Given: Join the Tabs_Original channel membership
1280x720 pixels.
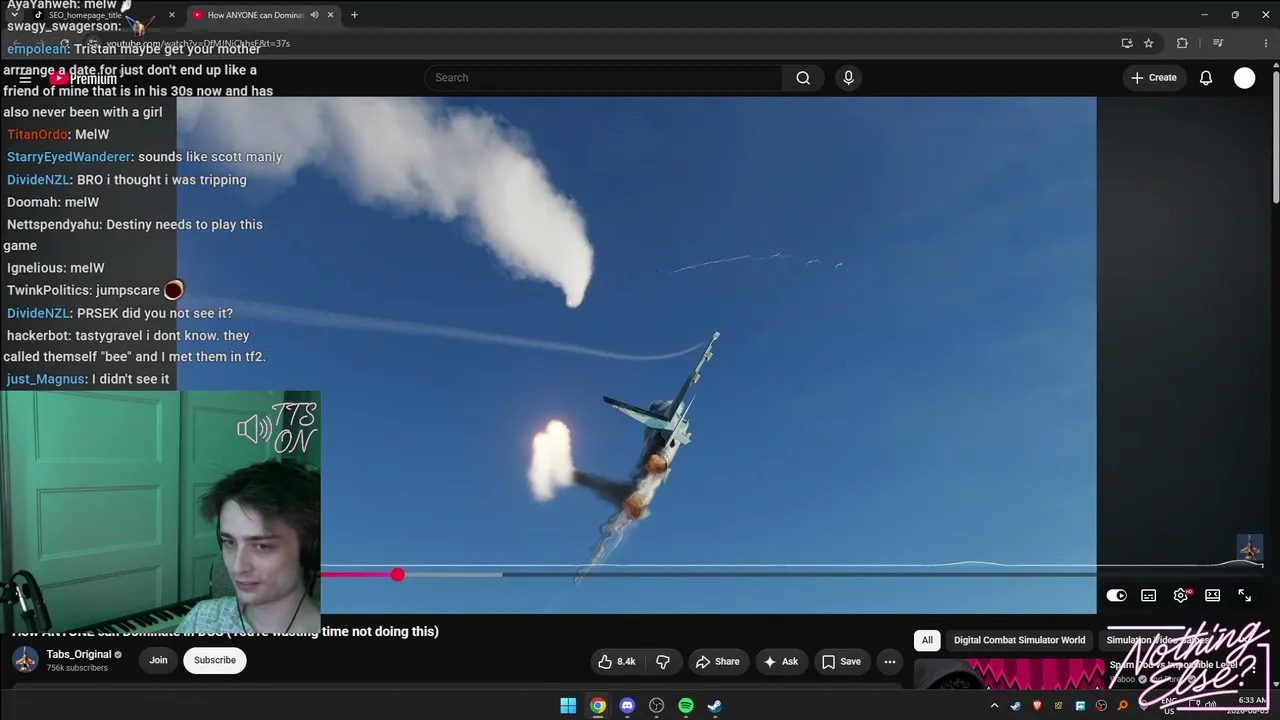Looking at the screenshot, I should coord(158,660).
